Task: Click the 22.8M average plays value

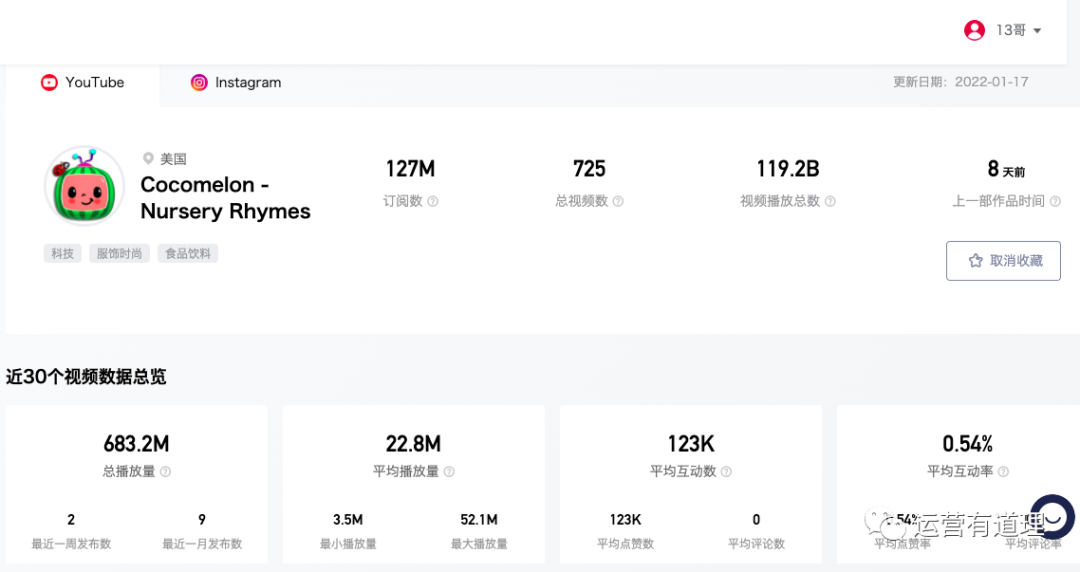Action: point(413,444)
